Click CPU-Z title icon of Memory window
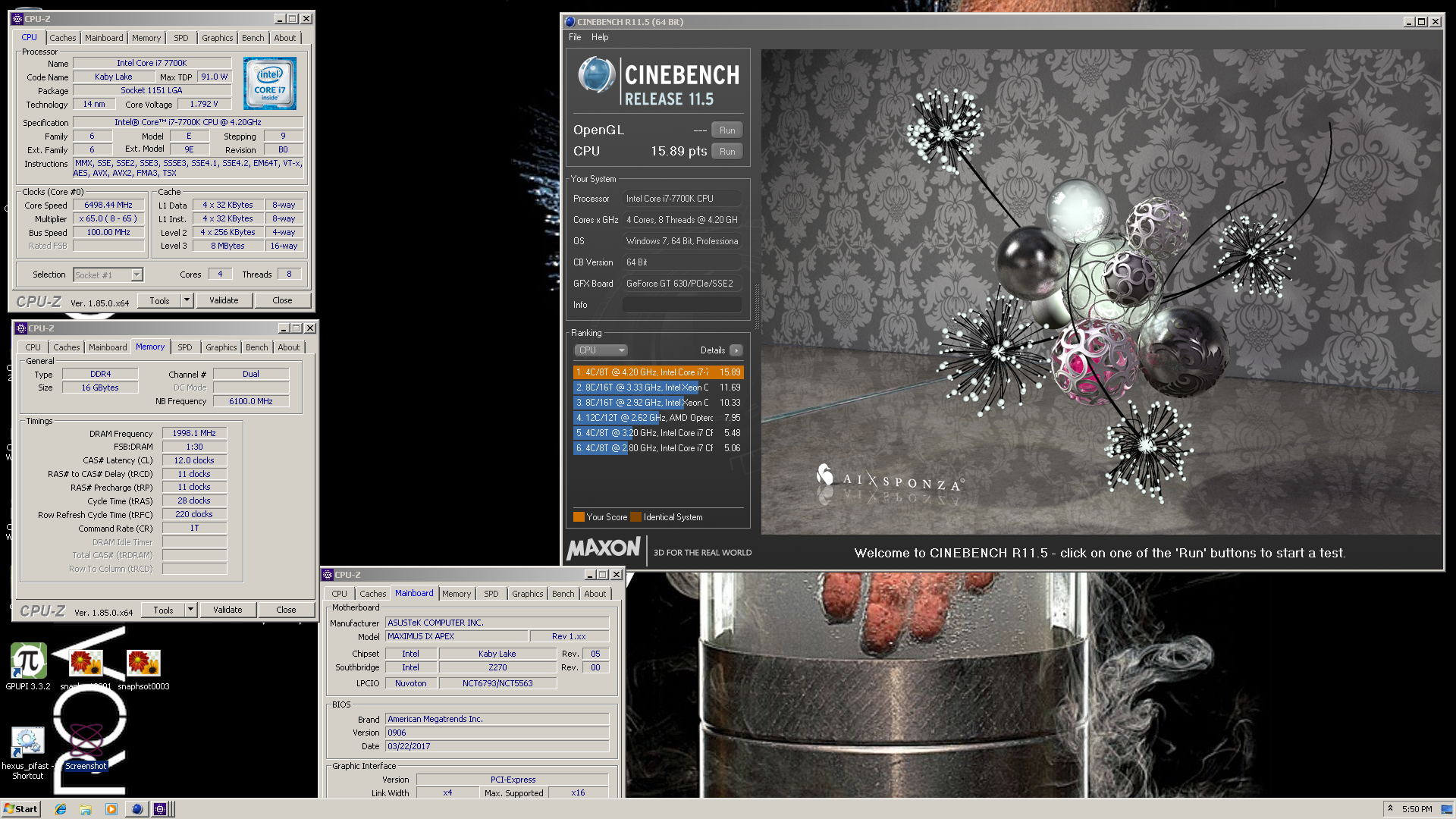 click(21, 328)
